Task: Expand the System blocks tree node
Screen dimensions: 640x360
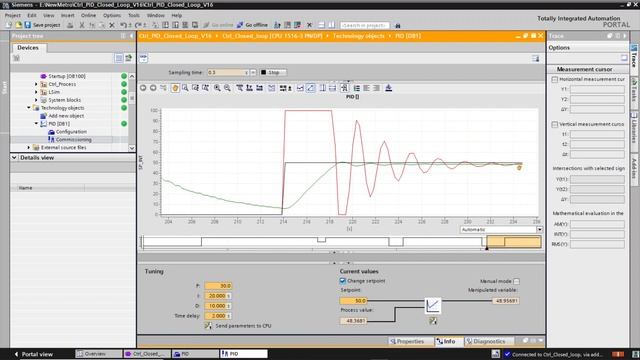Action: [x=36, y=100]
